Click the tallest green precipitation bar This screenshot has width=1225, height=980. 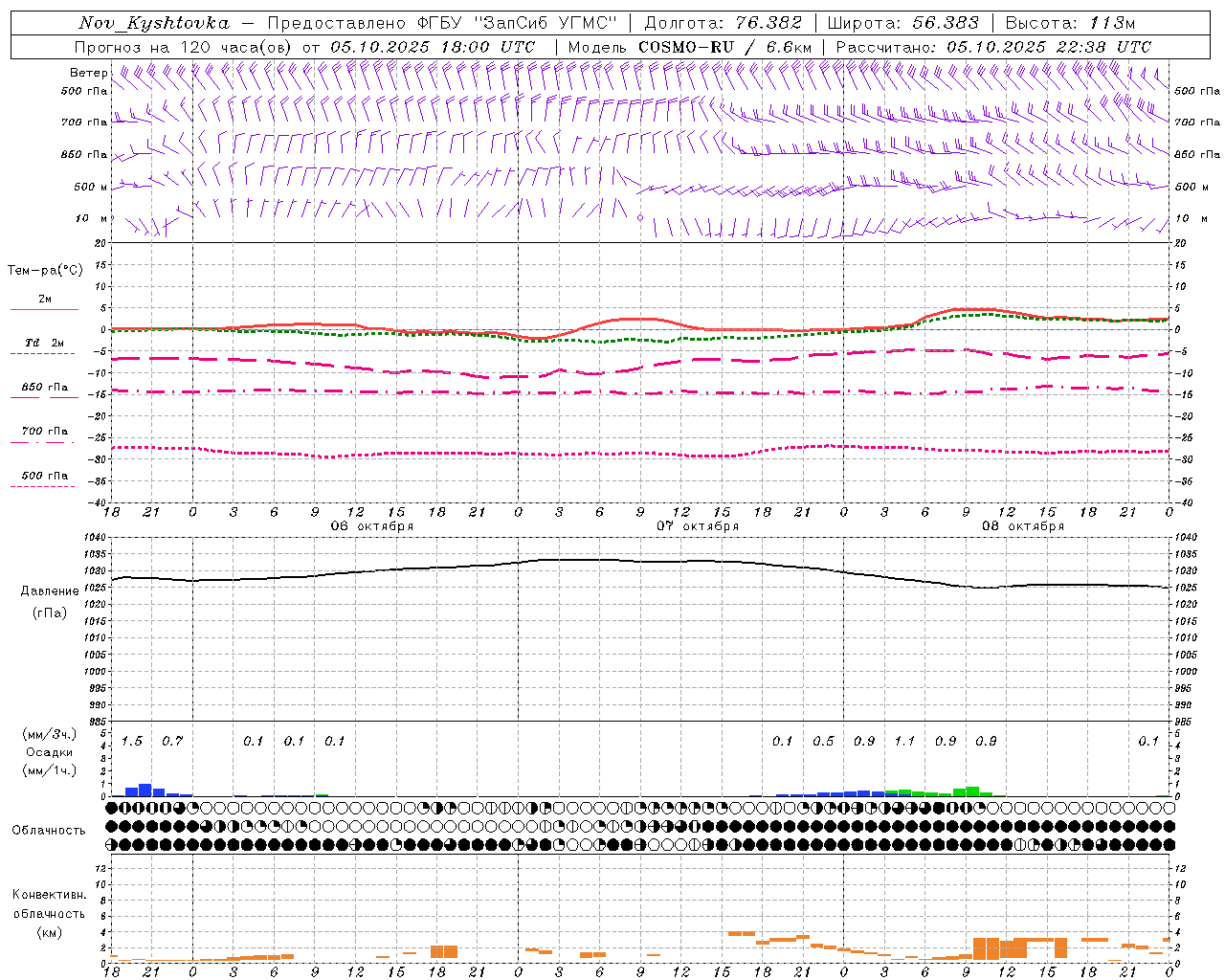click(x=972, y=791)
